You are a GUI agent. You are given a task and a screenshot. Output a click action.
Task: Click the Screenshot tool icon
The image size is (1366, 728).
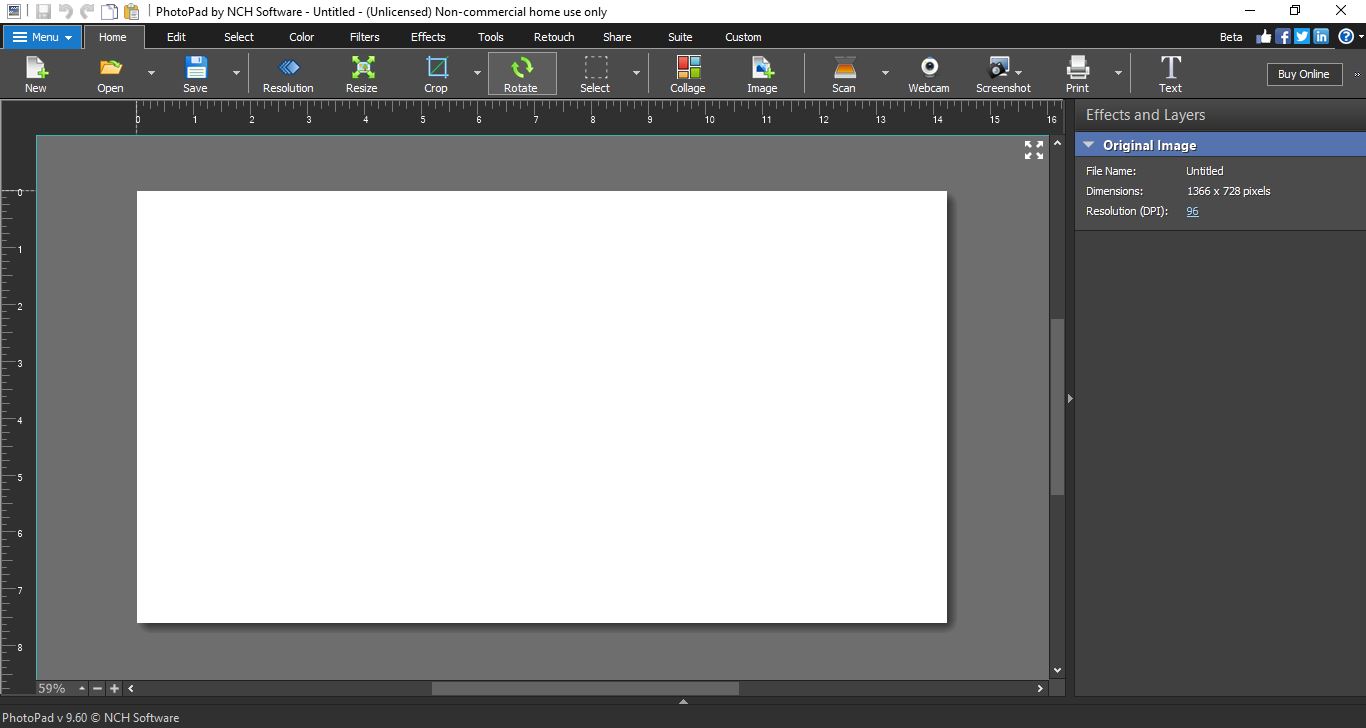pyautogui.click(x=1003, y=74)
